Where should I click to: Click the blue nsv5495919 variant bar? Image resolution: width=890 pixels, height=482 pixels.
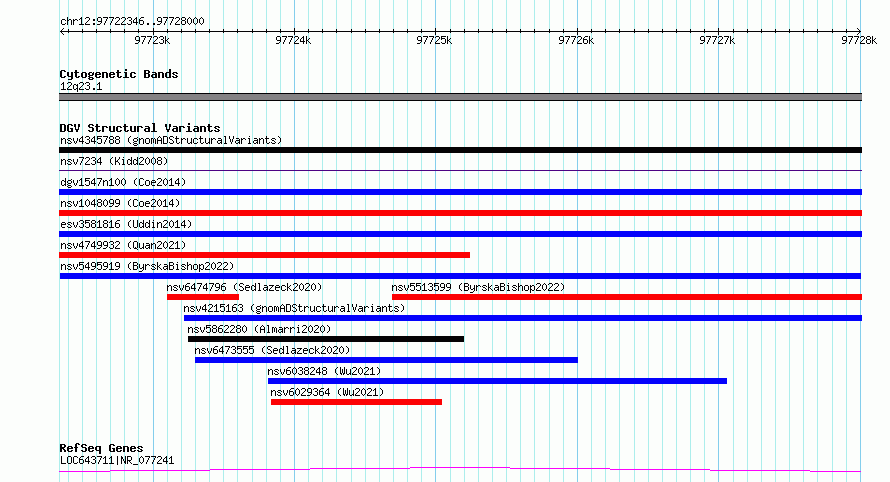(x=460, y=276)
